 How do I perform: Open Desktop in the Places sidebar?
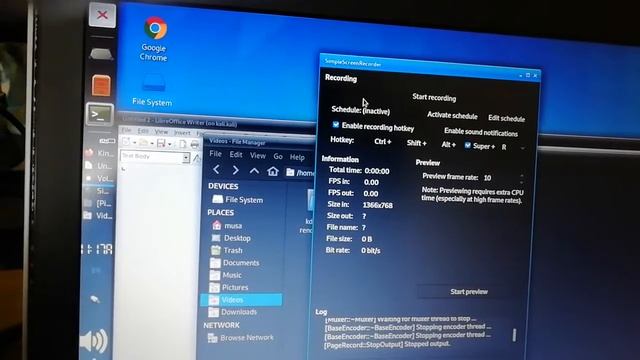click(231, 238)
